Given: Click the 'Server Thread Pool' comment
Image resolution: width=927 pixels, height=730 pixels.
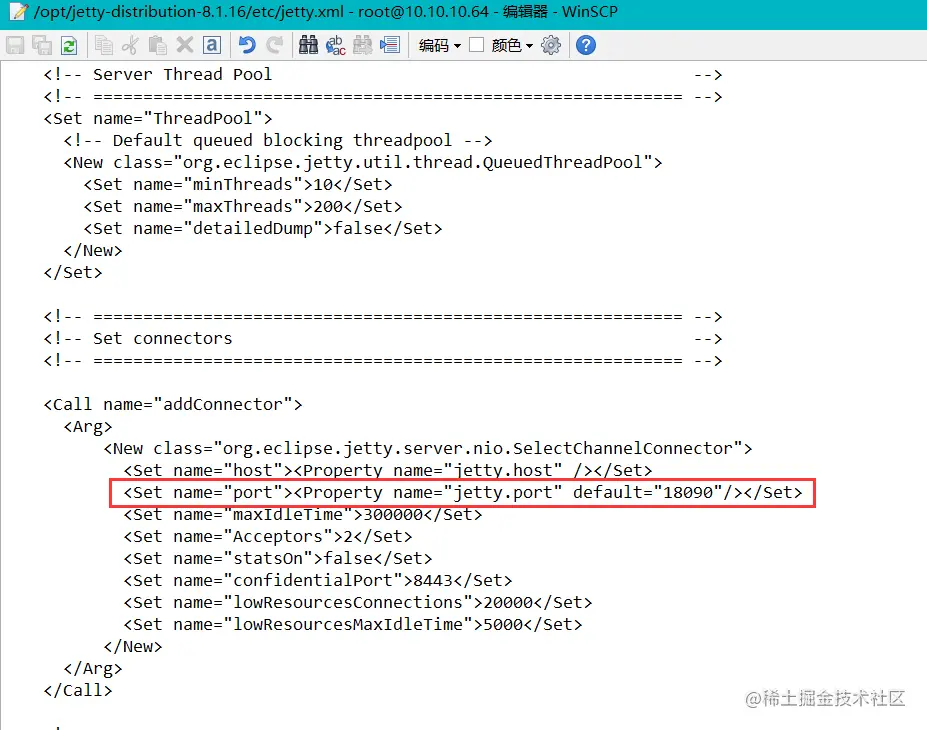Looking at the screenshot, I should pos(383,74).
